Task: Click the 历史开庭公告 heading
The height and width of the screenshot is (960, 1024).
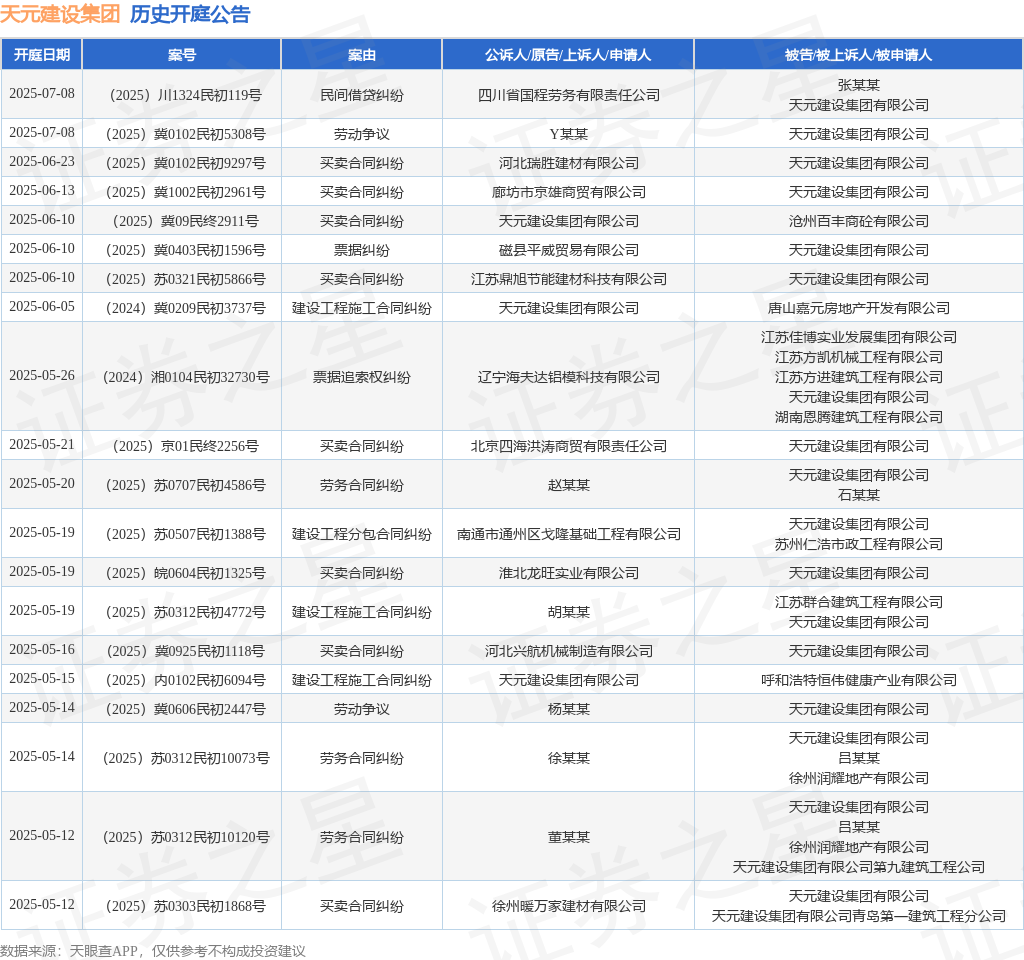Action: coord(190,14)
